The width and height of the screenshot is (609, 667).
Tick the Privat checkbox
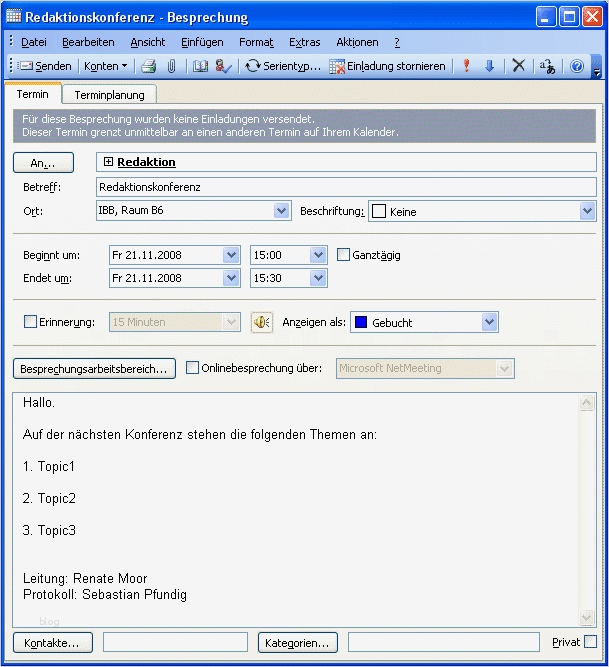[590, 641]
